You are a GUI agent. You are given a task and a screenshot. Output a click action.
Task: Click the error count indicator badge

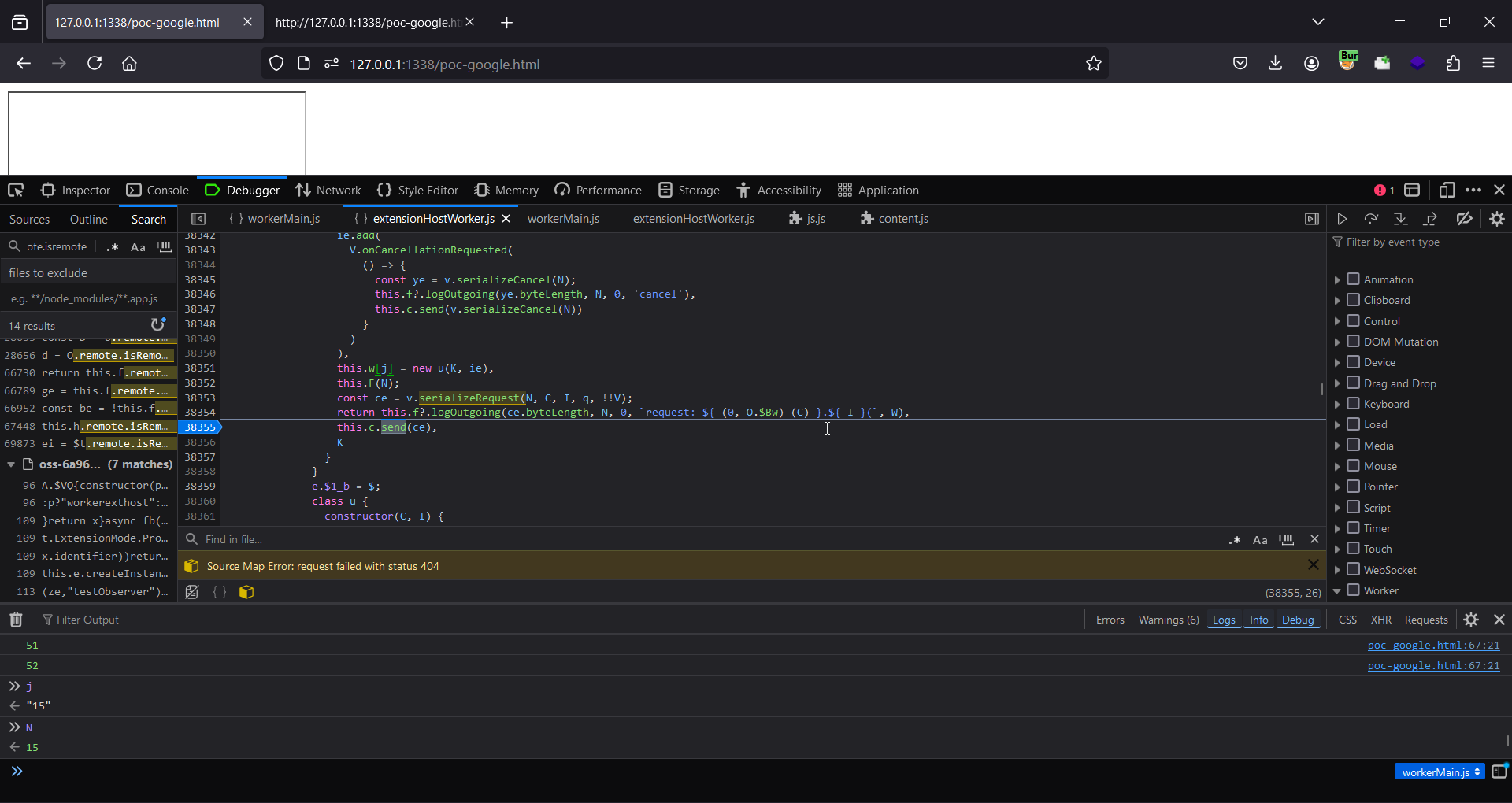[x=1384, y=190]
